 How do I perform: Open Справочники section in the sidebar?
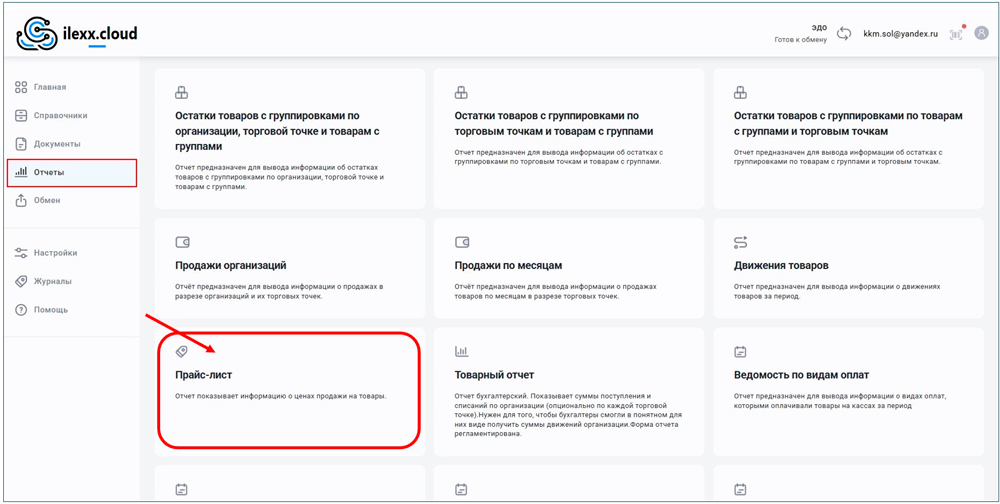click(x=60, y=116)
